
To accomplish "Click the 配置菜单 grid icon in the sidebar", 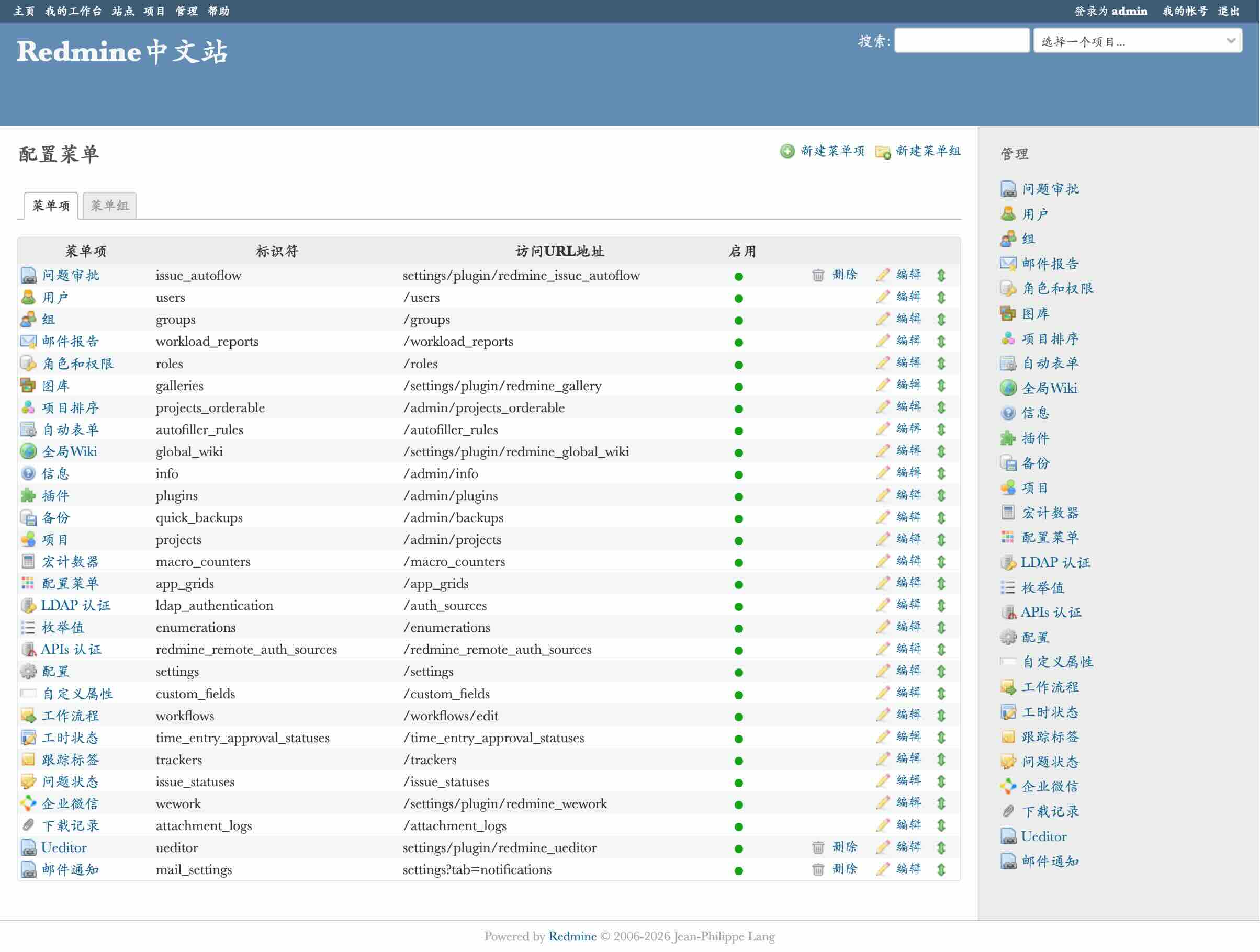I will (1008, 538).
